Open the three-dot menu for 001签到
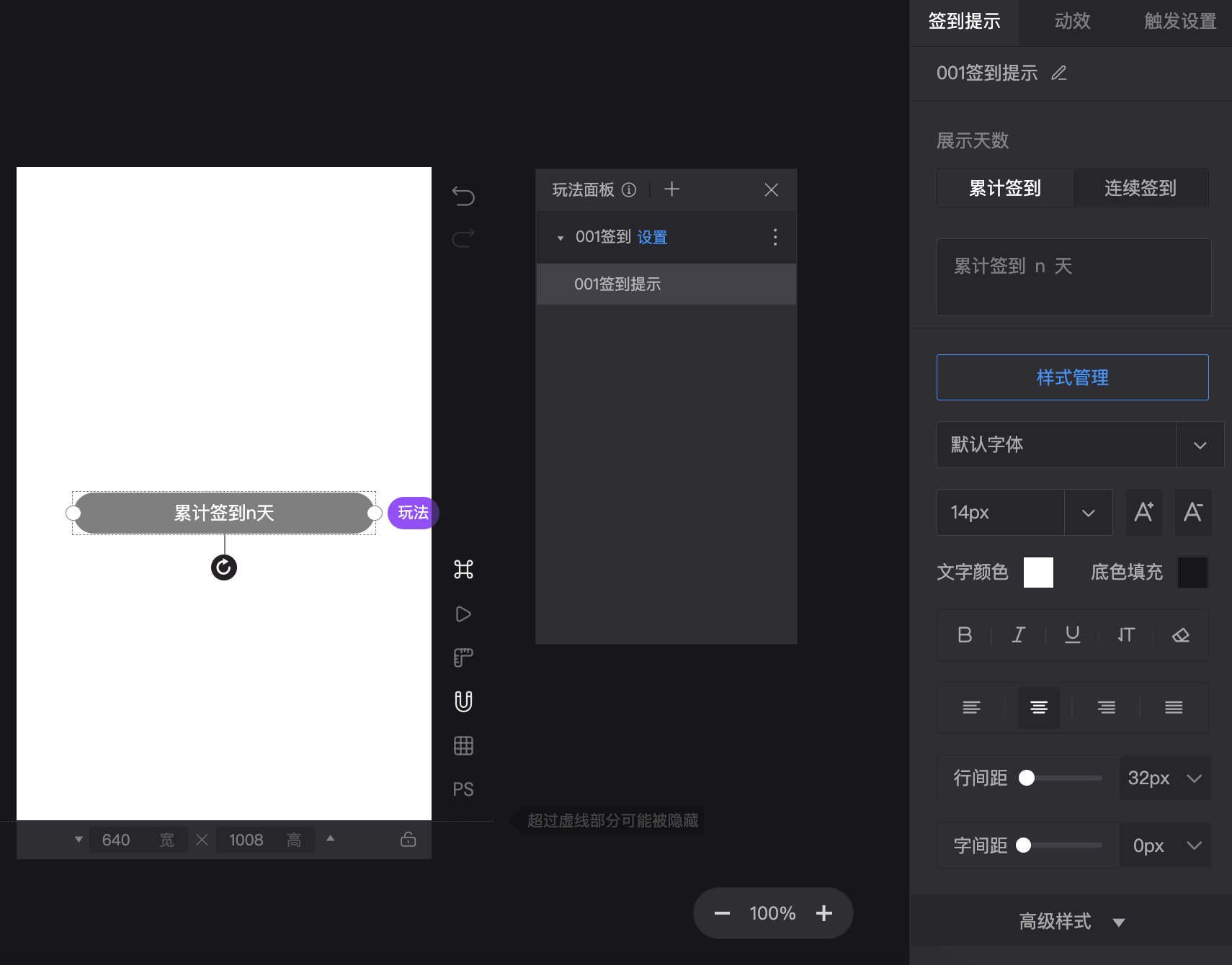 pyautogui.click(x=775, y=237)
